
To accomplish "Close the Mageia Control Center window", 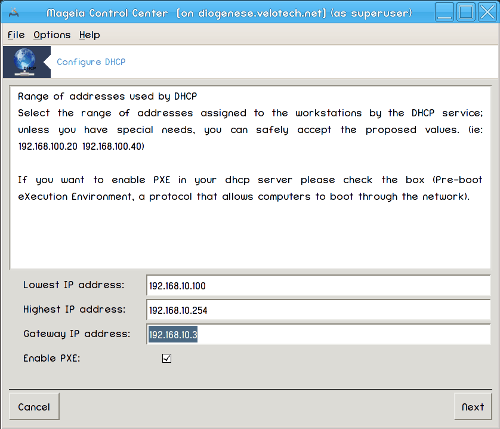I will click(x=487, y=12).
